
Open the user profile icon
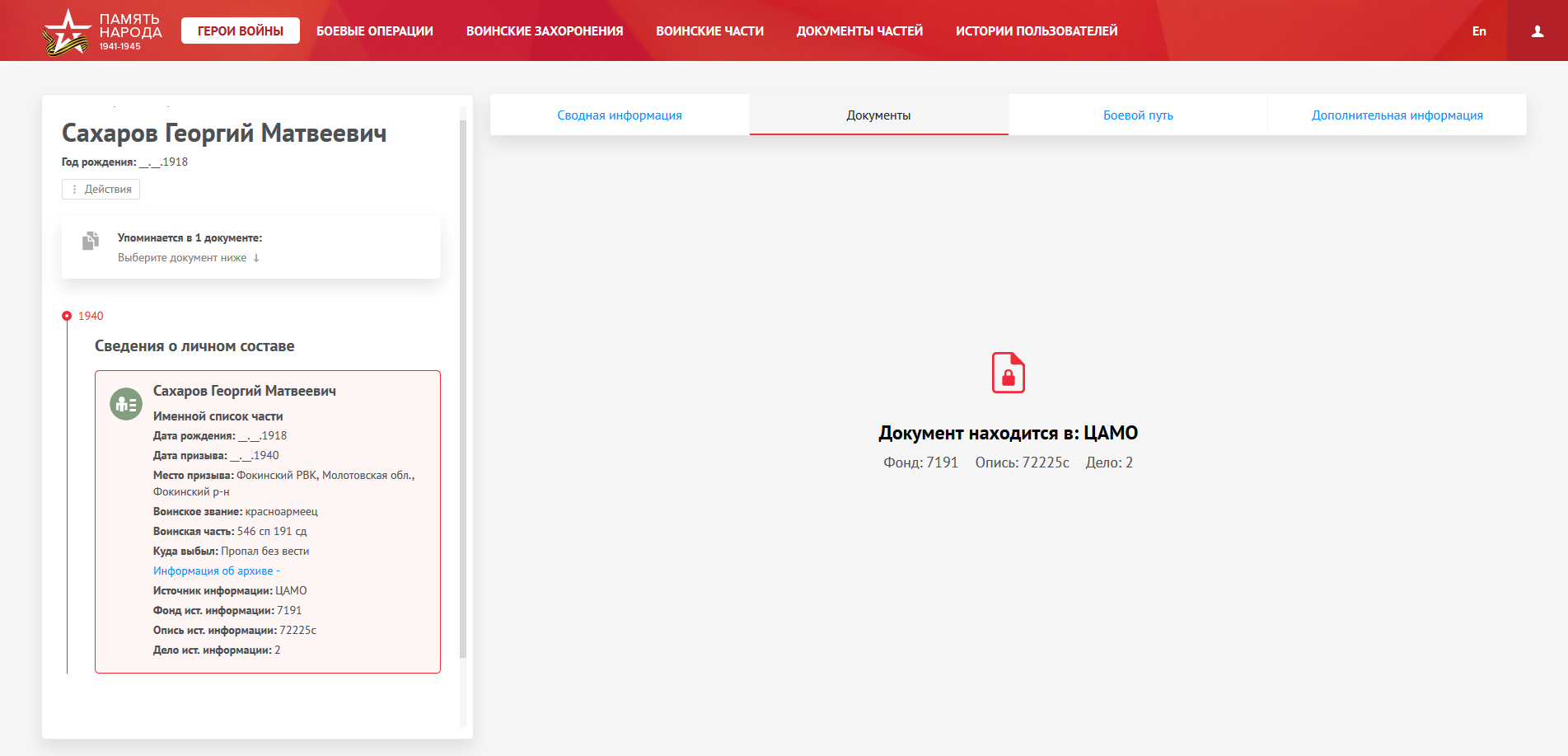(1537, 31)
